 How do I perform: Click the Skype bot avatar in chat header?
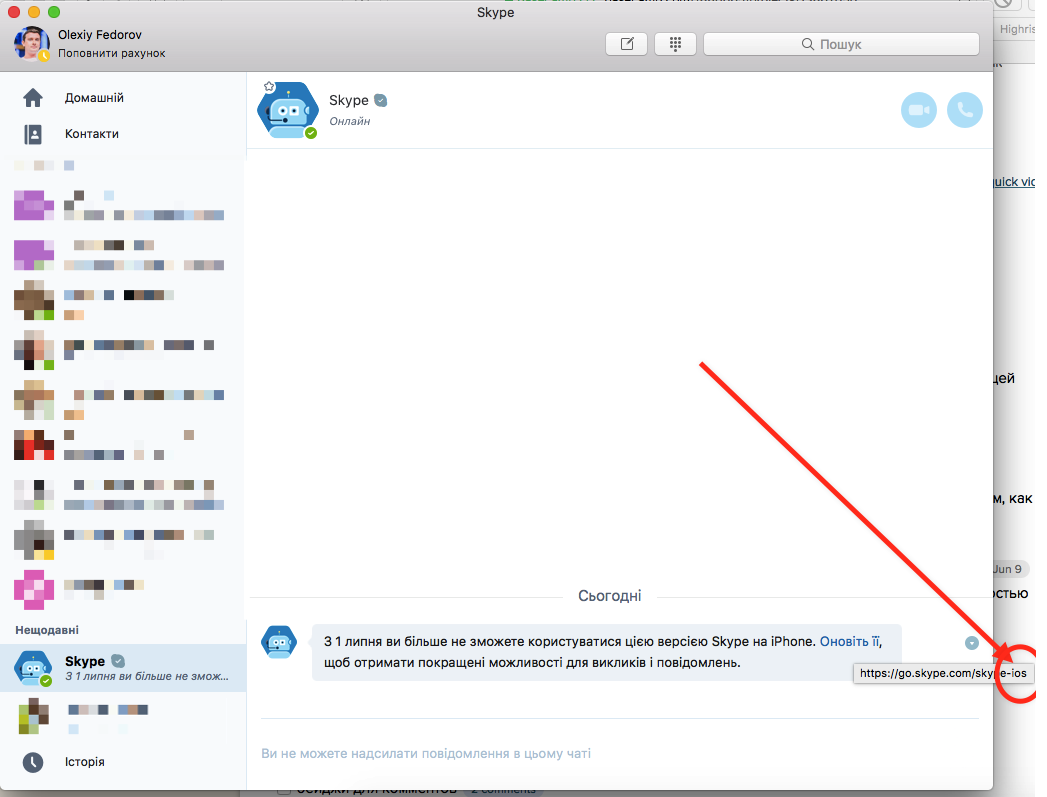288,110
